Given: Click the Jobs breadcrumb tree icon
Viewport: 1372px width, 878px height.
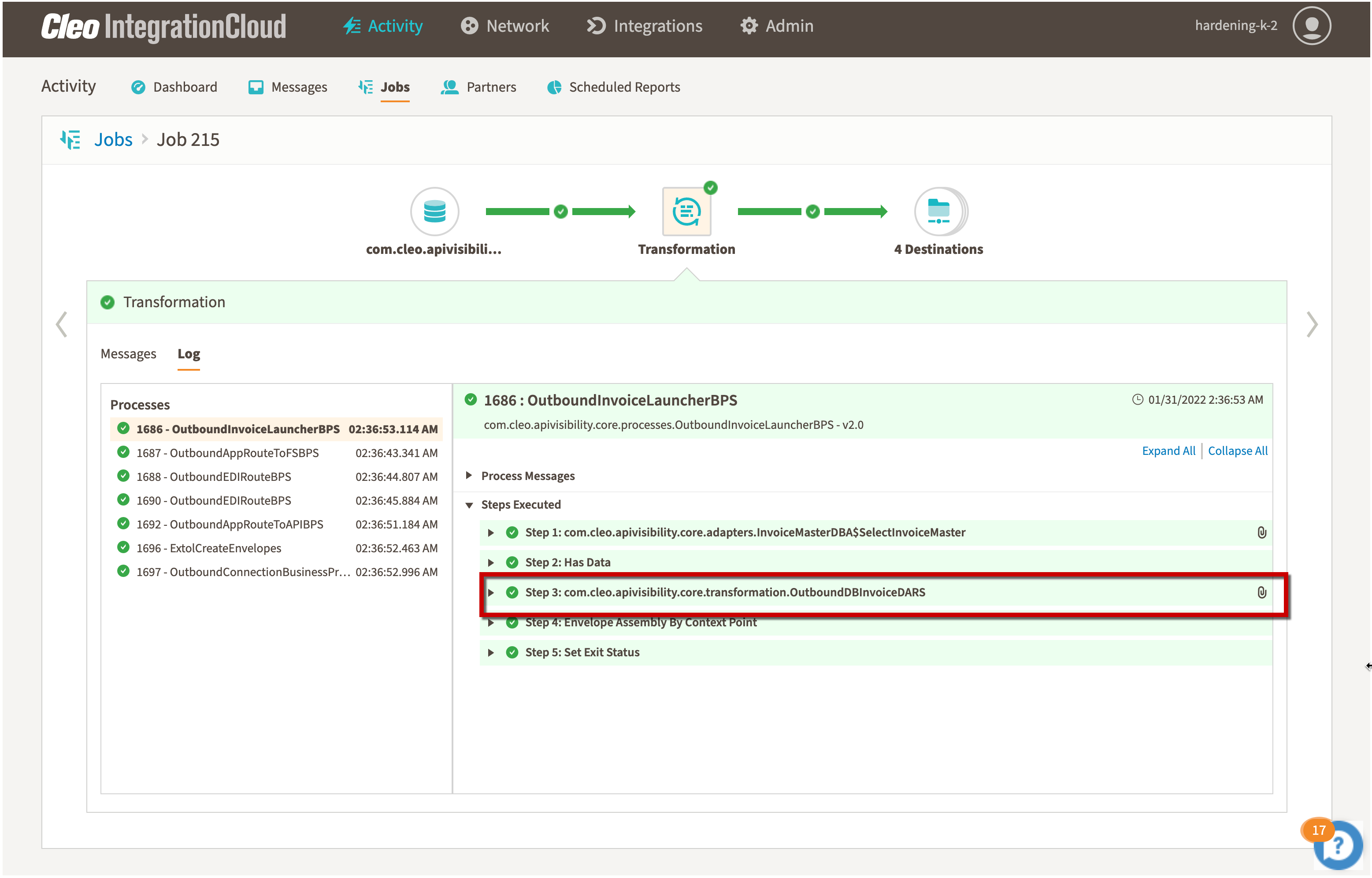Looking at the screenshot, I should (x=70, y=140).
